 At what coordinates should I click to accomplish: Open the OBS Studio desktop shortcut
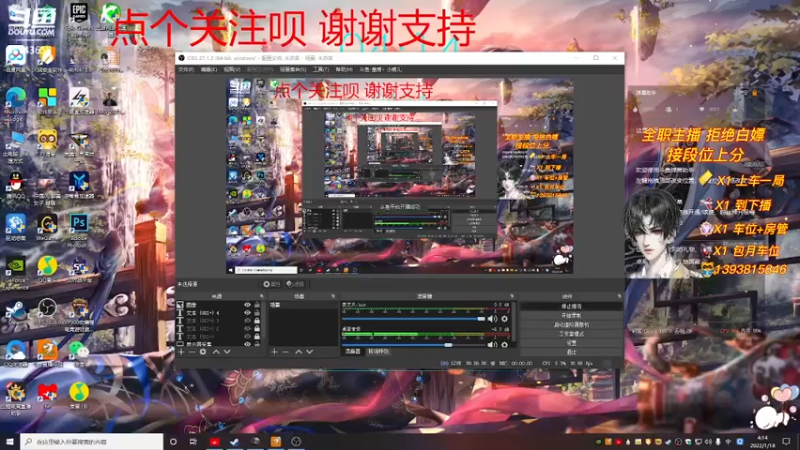click(x=47, y=311)
